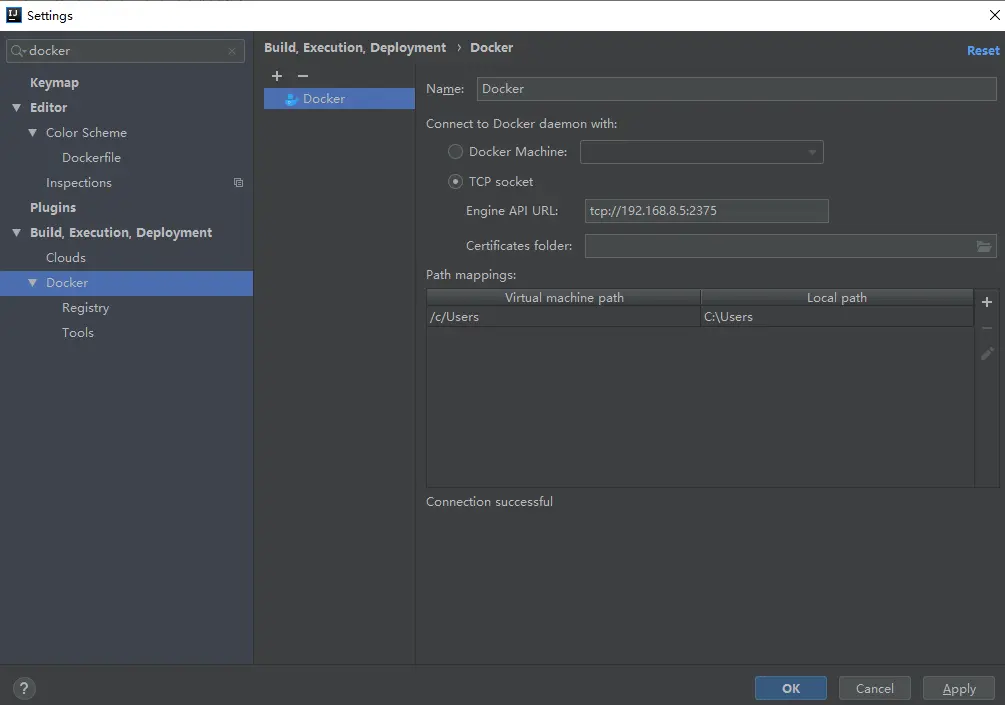Collapse the Build, Execution, Deployment section

(x=17, y=233)
